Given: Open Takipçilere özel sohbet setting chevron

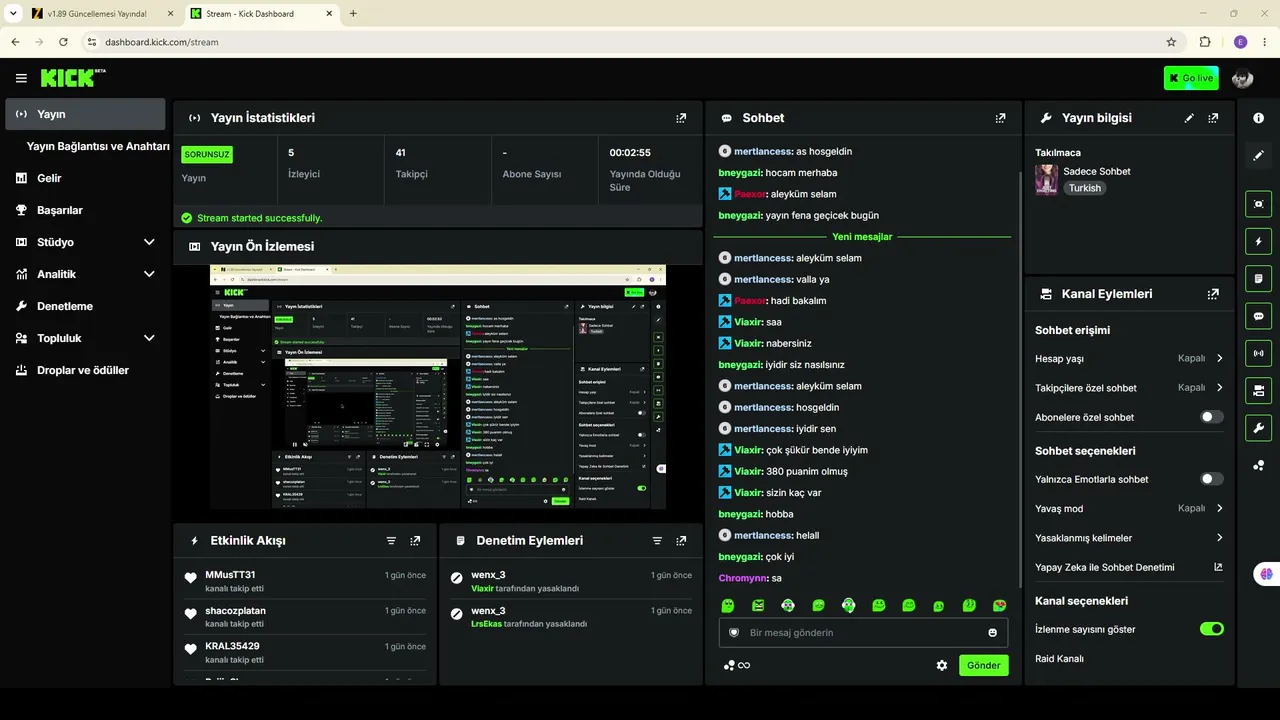Looking at the screenshot, I should pos(1220,388).
